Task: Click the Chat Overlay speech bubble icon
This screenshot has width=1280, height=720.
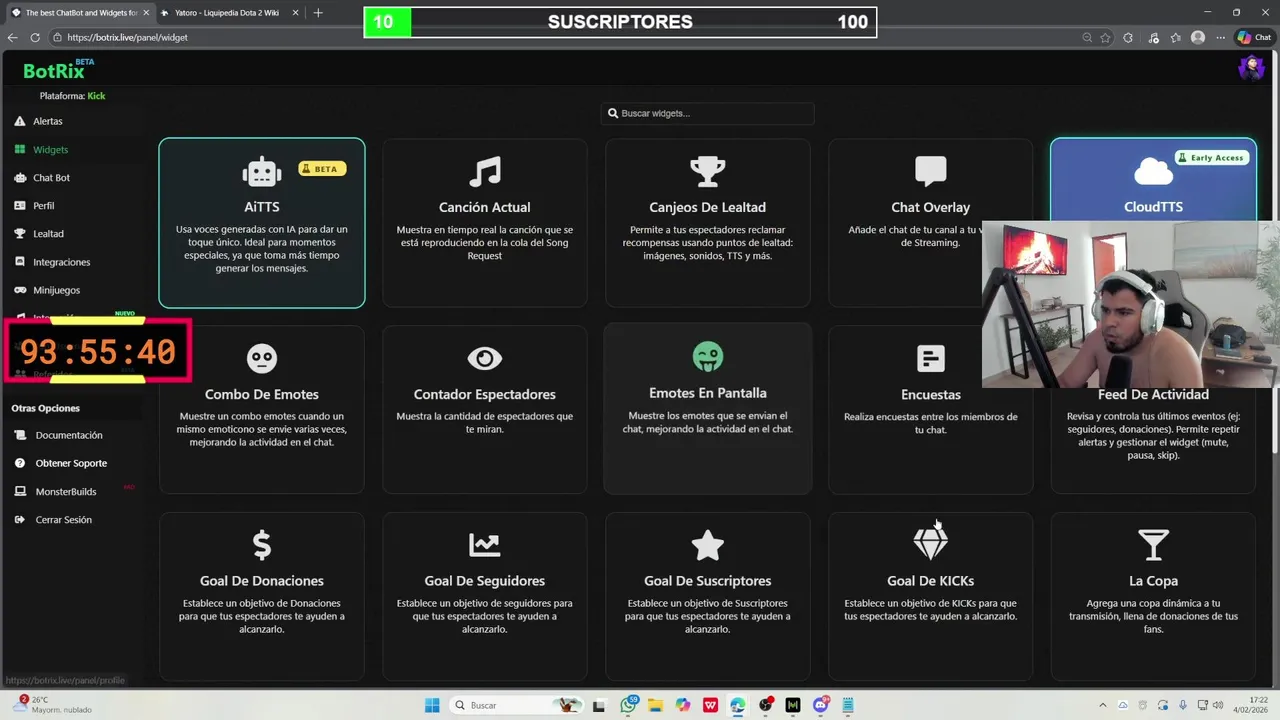Action: 931,171
